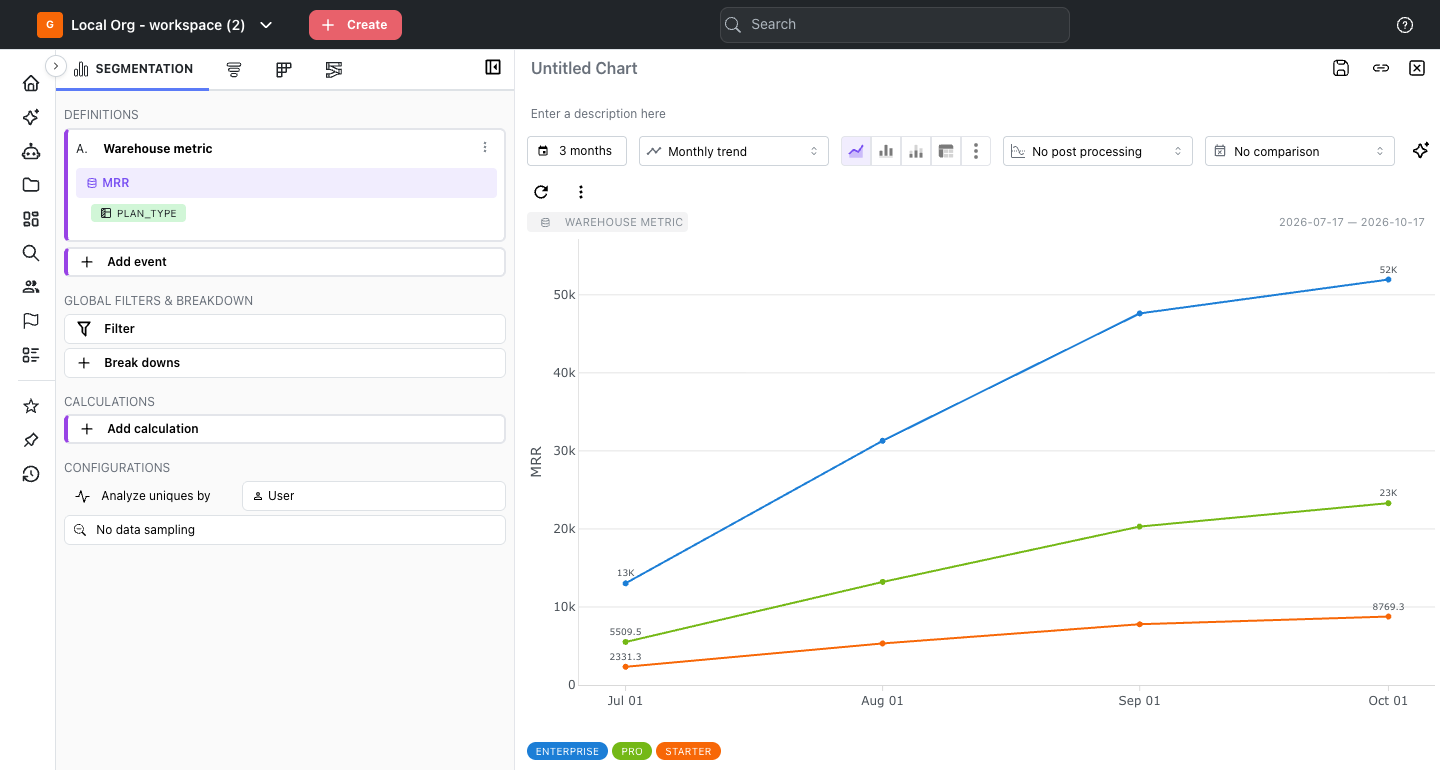This screenshot has height=770, width=1440.
Task: Open the AI sparkle assistant icon beside No comparison
Action: (1420, 151)
